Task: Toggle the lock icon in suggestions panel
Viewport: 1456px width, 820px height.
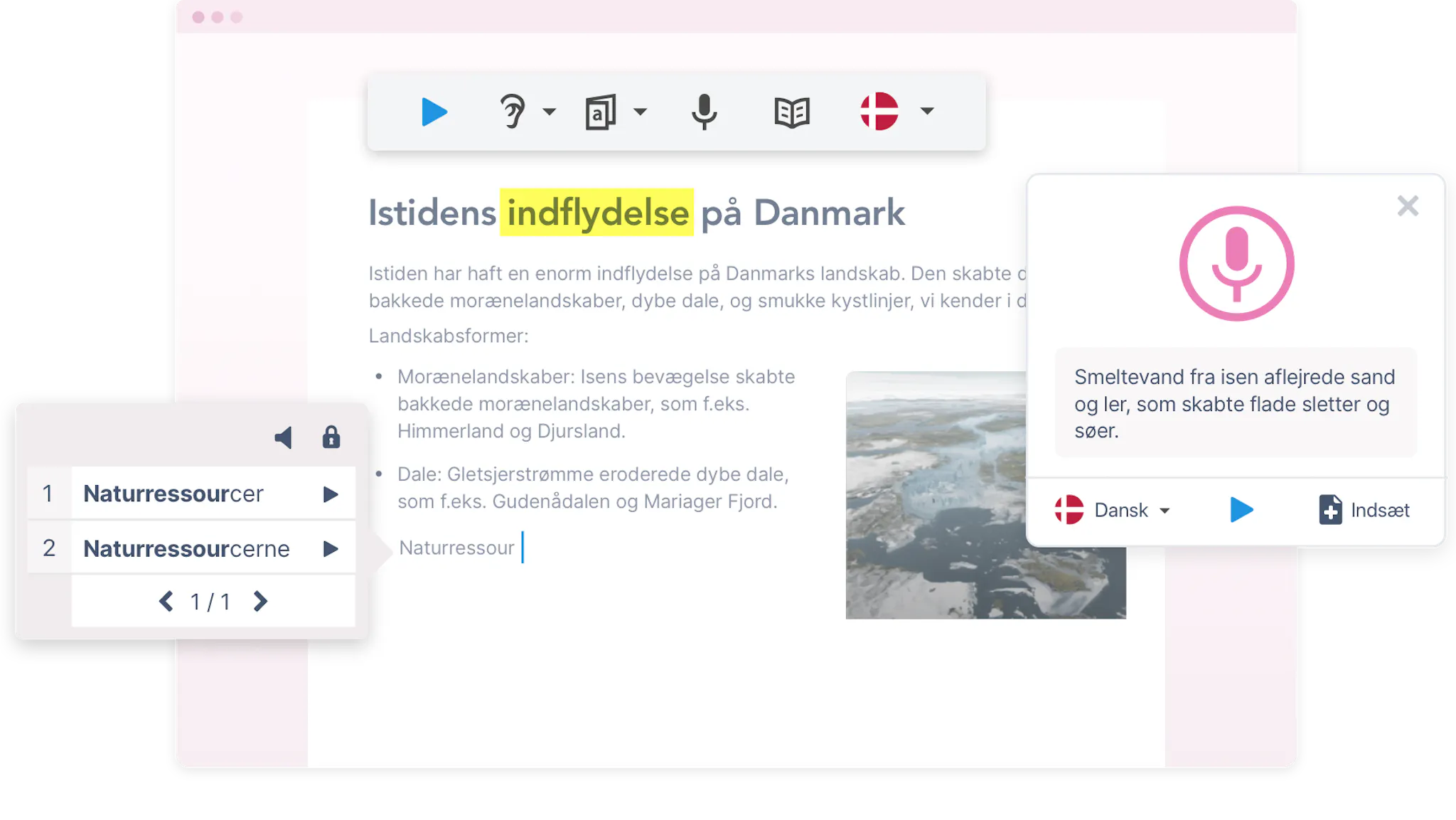Action: point(331,437)
